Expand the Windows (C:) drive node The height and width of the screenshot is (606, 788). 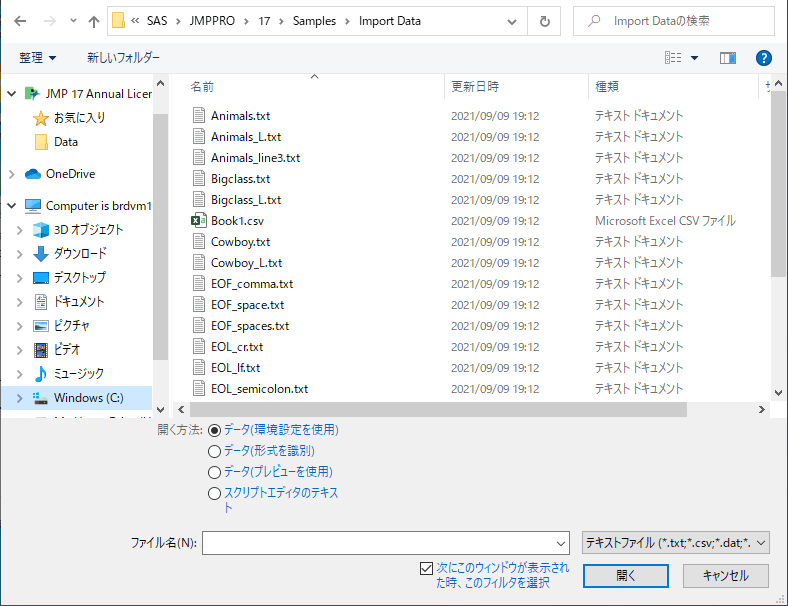[x=20, y=398]
